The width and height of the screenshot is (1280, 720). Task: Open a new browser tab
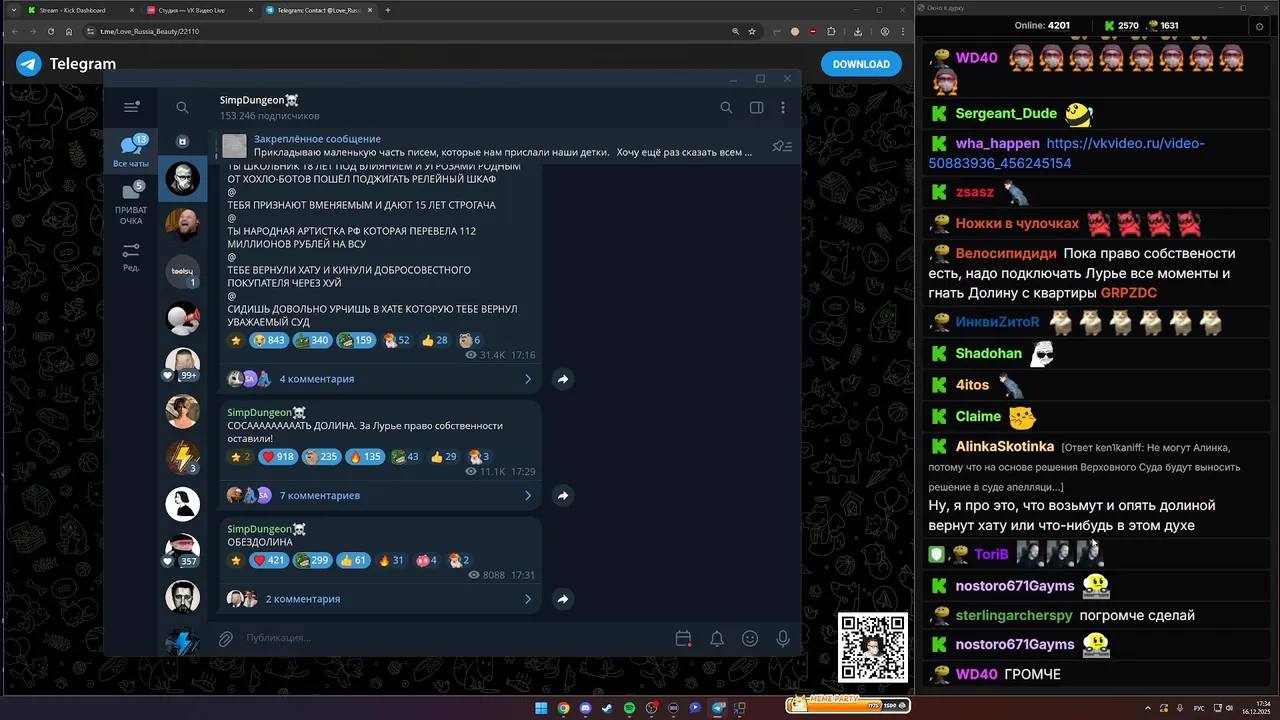(x=388, y=10)
